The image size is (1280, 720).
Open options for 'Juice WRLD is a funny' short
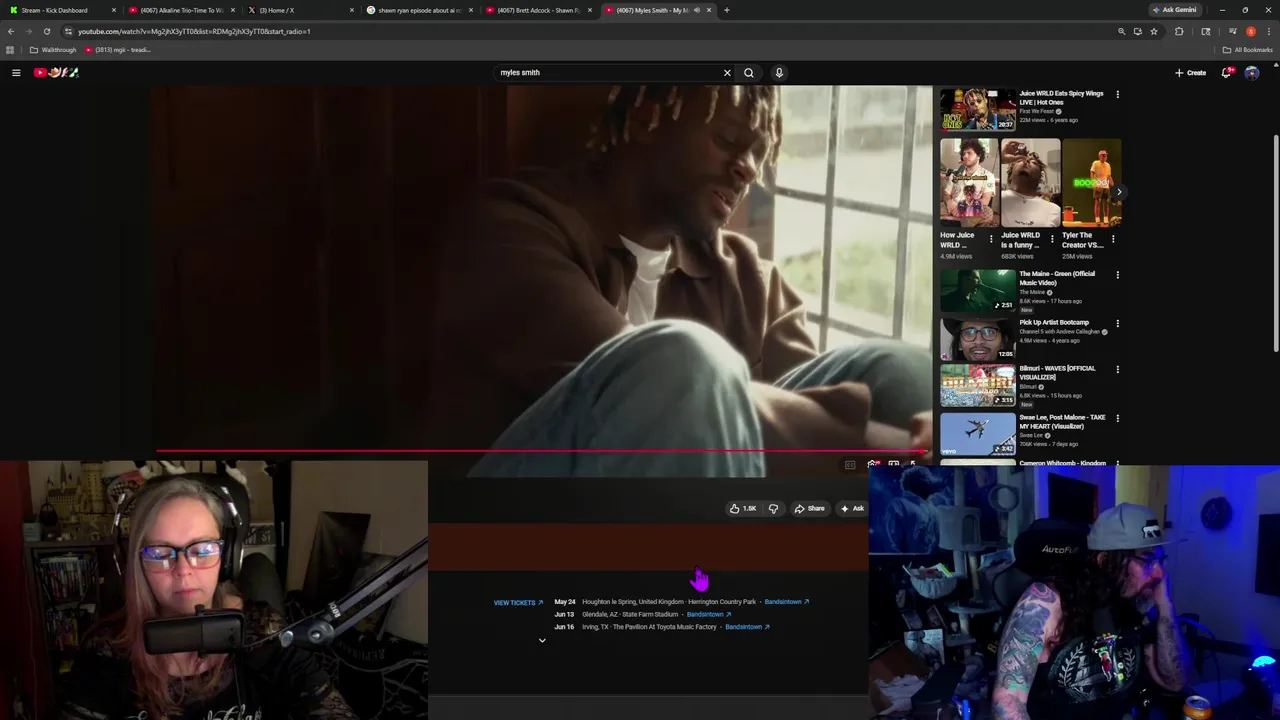click(x=1052, y=239)
